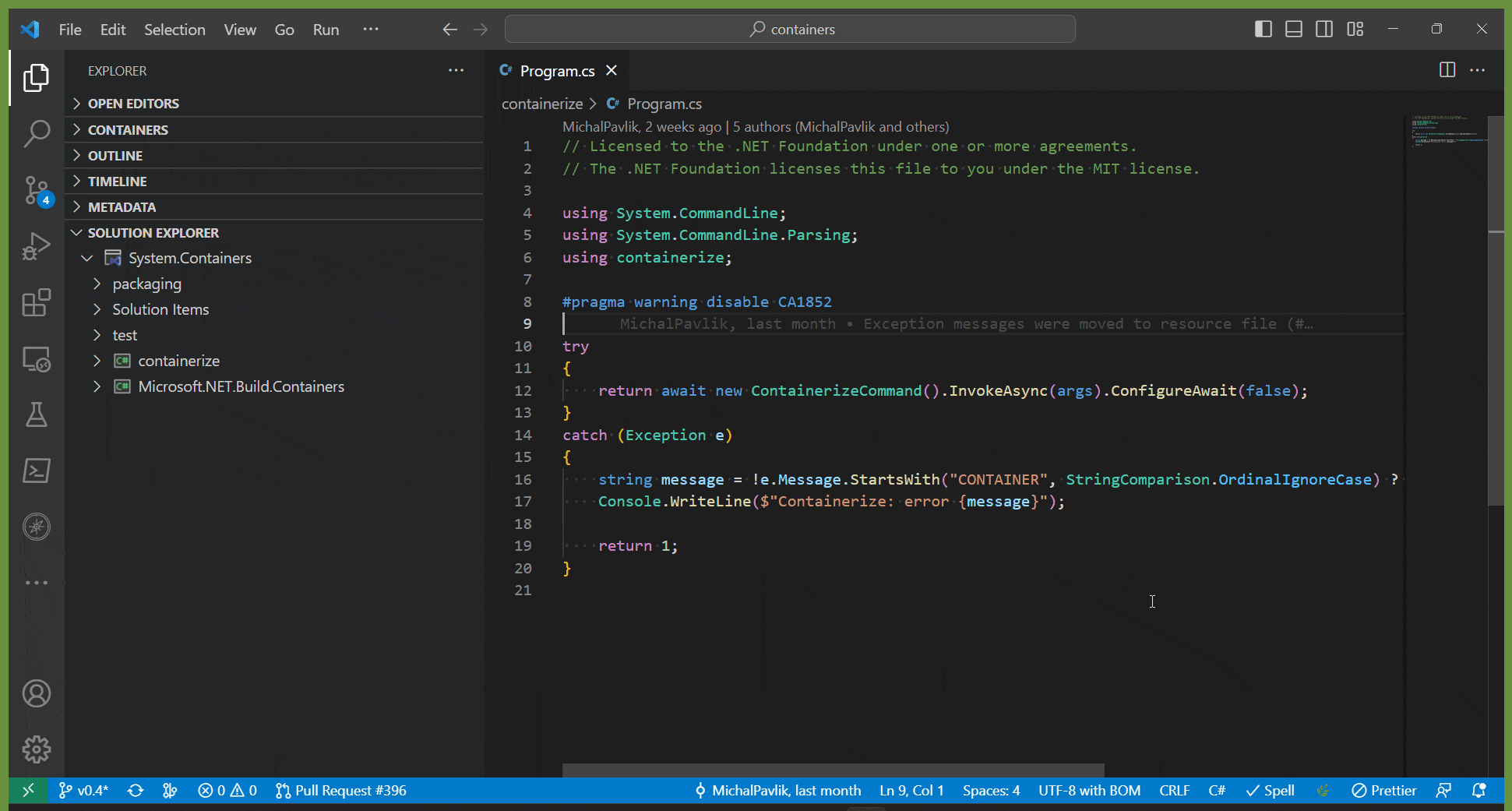Open the Accounts icon in activity bar

tap(36, 693)
